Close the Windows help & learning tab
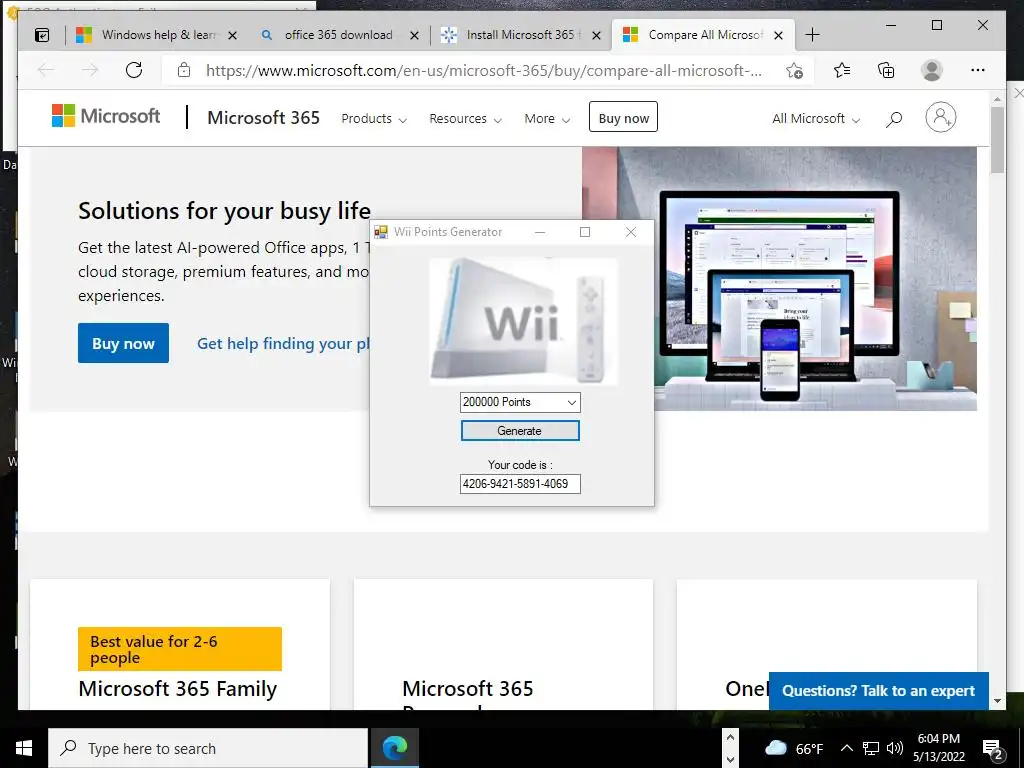1024x768 pixels. (x=232, y=35)
